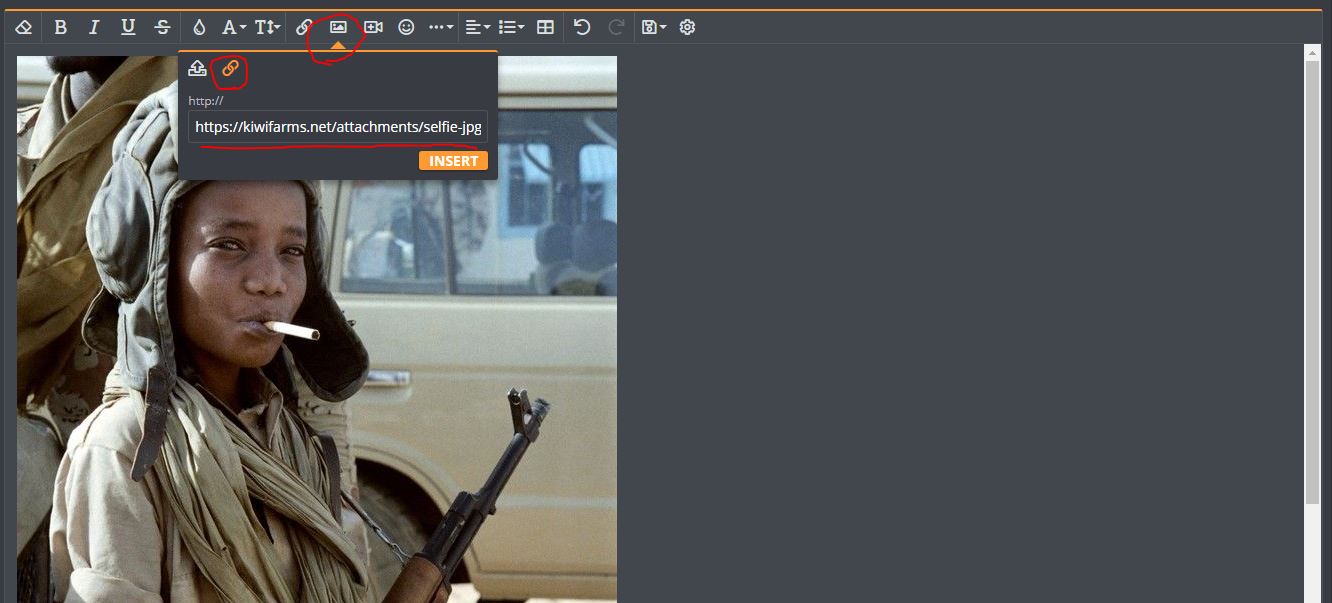Expand the more options ellipsis menu
Viewport: 1332px width, 603px height.
(x=441, y=28)
